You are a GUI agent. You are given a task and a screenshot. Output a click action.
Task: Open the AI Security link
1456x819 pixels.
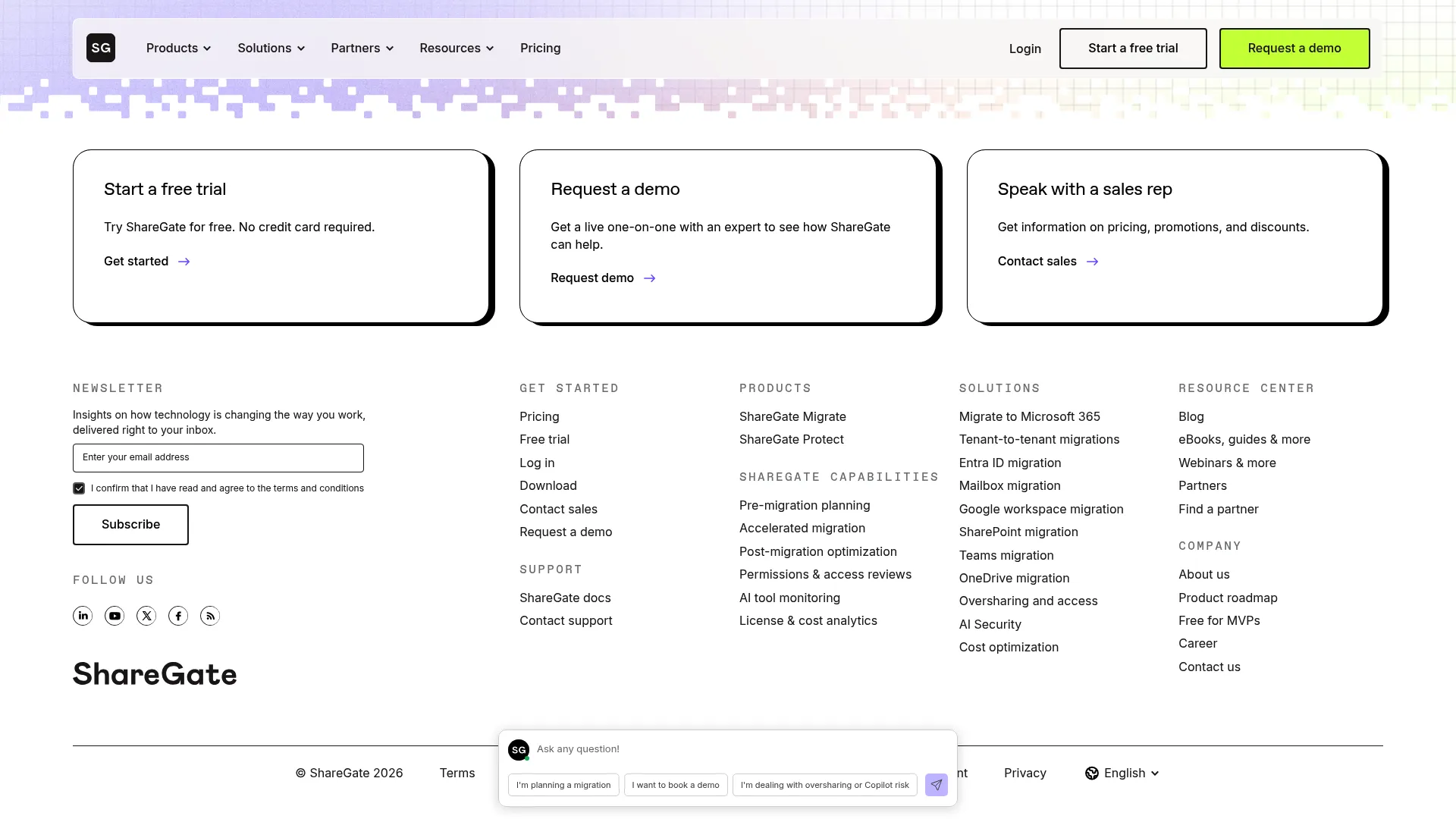(x=990, y=625)
